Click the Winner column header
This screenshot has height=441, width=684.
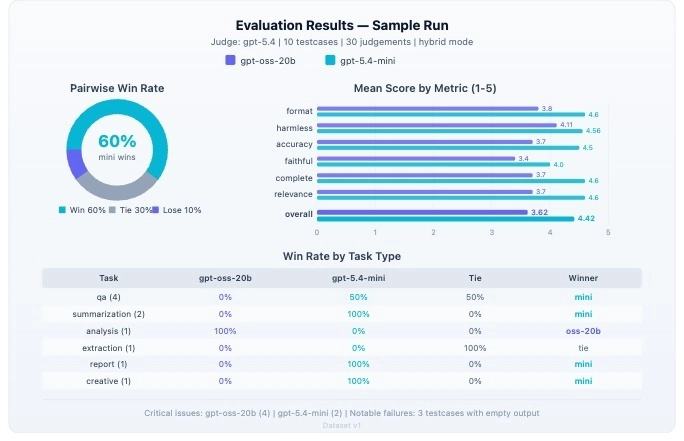[583, 278]
